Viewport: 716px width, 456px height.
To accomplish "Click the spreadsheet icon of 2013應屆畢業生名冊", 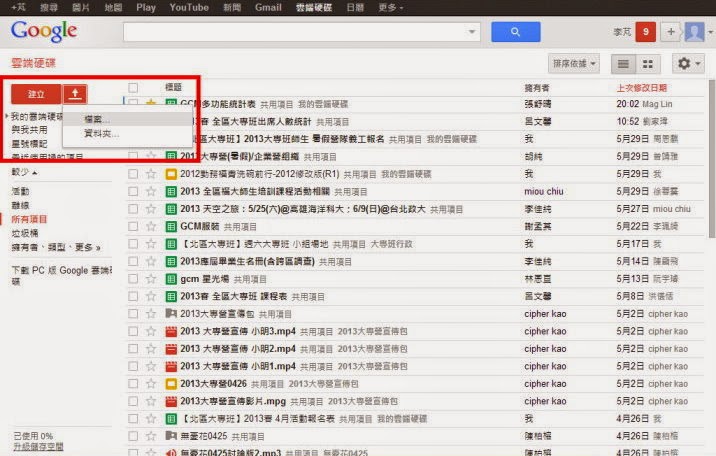I will 171,262.
